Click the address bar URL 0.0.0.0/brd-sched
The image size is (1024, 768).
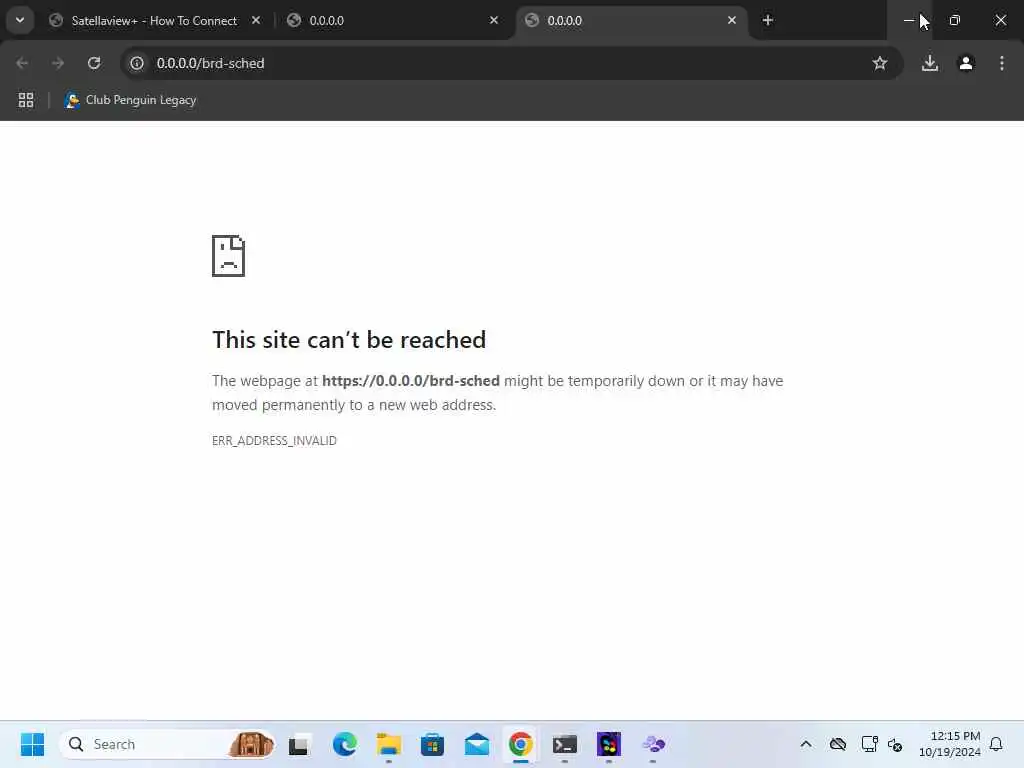[x=210, y=63]
